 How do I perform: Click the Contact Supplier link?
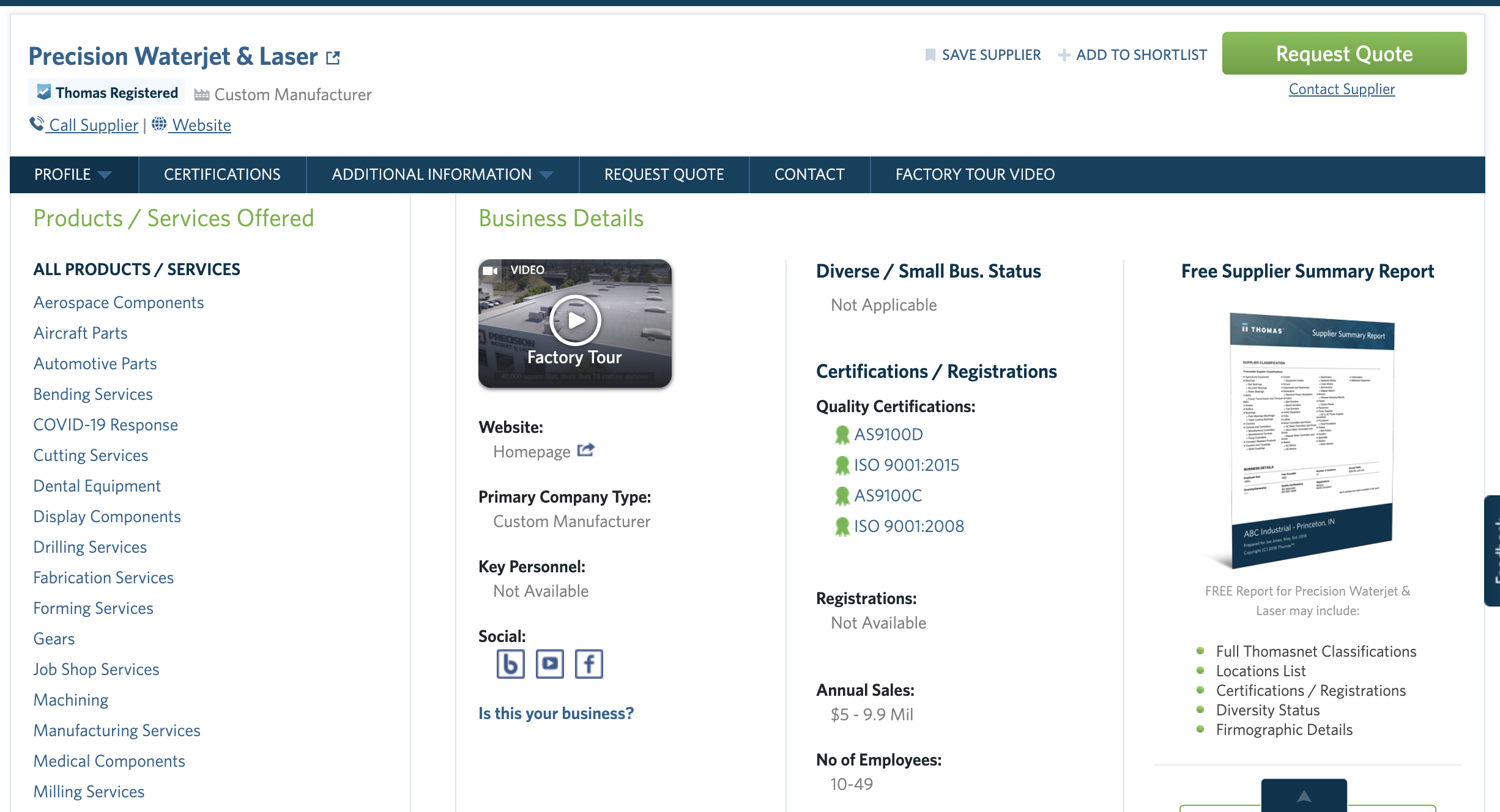click(x=1342, y=89)
